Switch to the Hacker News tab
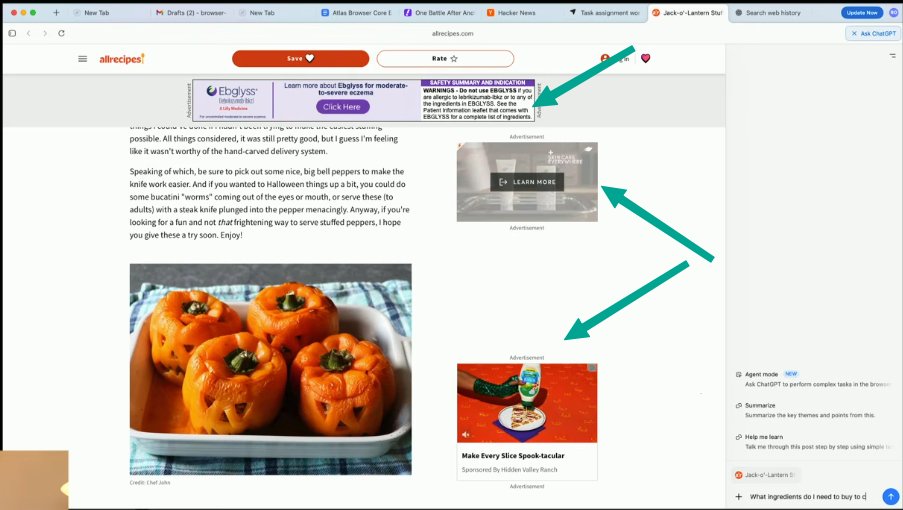 [x=511, y=13]
